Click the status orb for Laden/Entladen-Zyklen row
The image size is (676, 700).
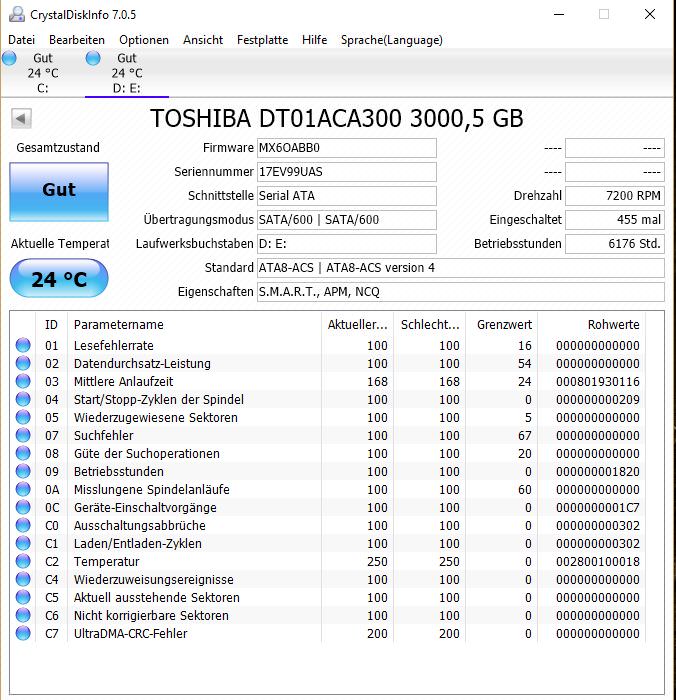23,543
